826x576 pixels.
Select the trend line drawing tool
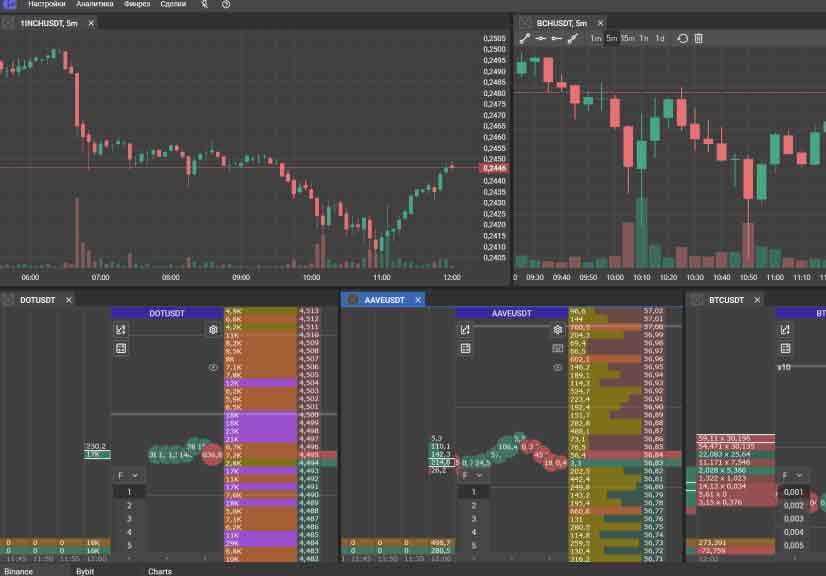click(525, 38)
